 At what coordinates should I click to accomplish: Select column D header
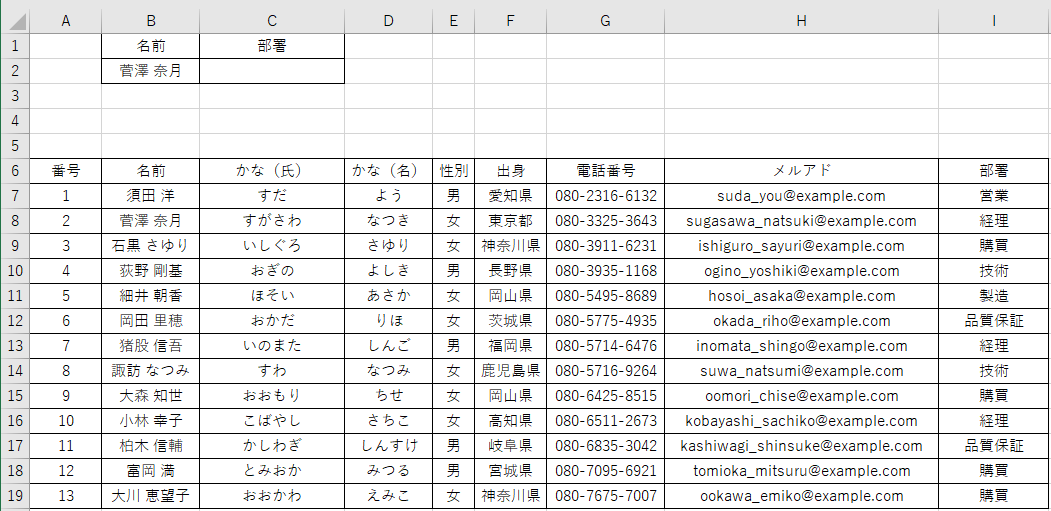point(389,21)
